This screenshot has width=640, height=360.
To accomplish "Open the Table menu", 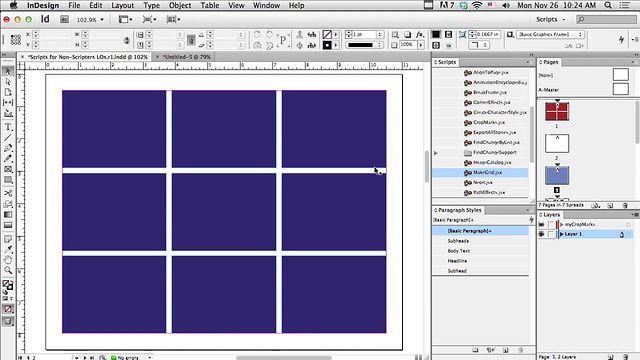I will [x=210, y=5].
